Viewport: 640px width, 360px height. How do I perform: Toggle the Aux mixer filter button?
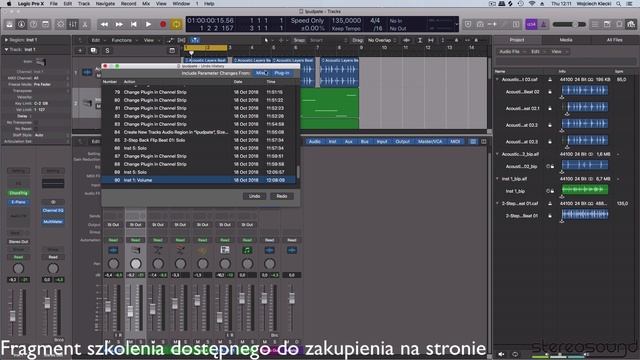(x=349, y=142)
